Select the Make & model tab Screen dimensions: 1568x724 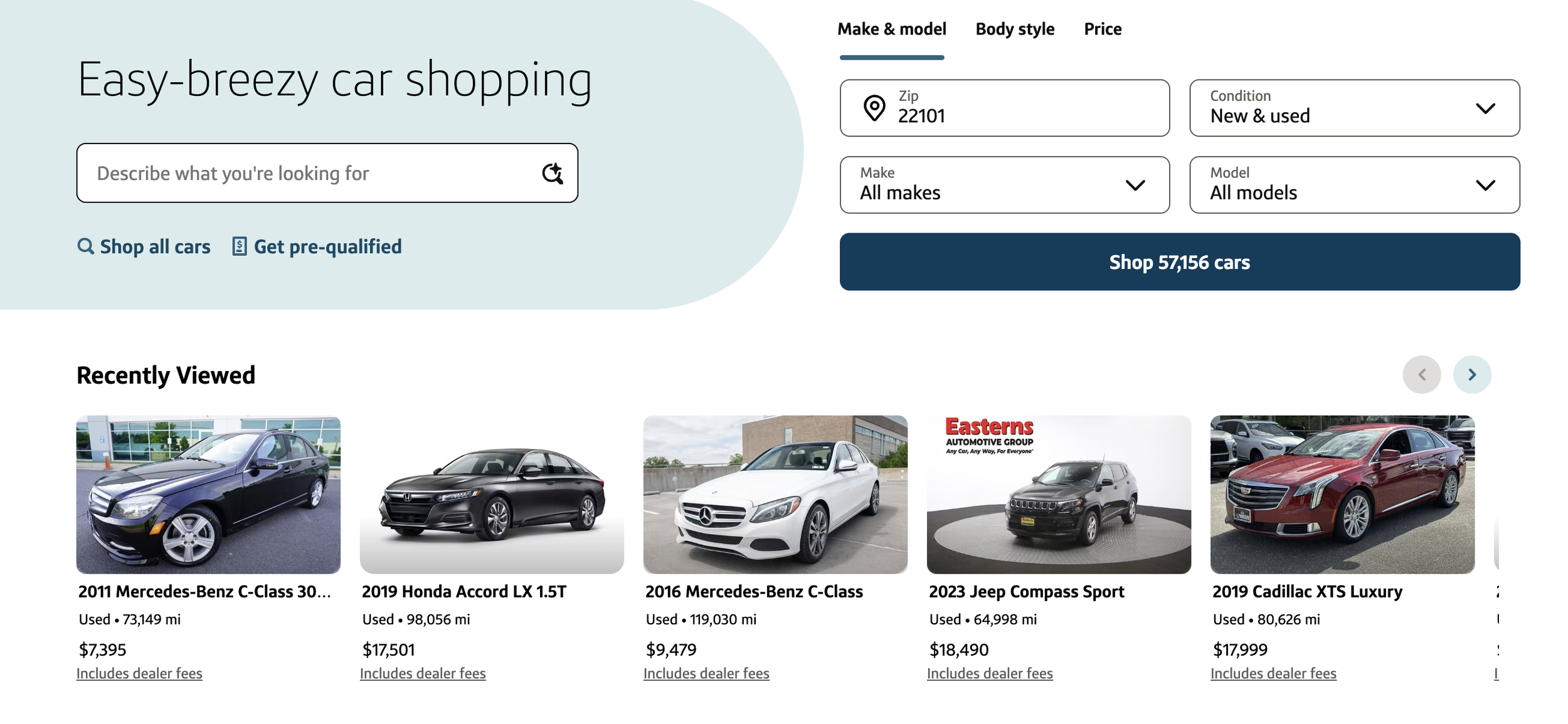(x=891, y=29)
